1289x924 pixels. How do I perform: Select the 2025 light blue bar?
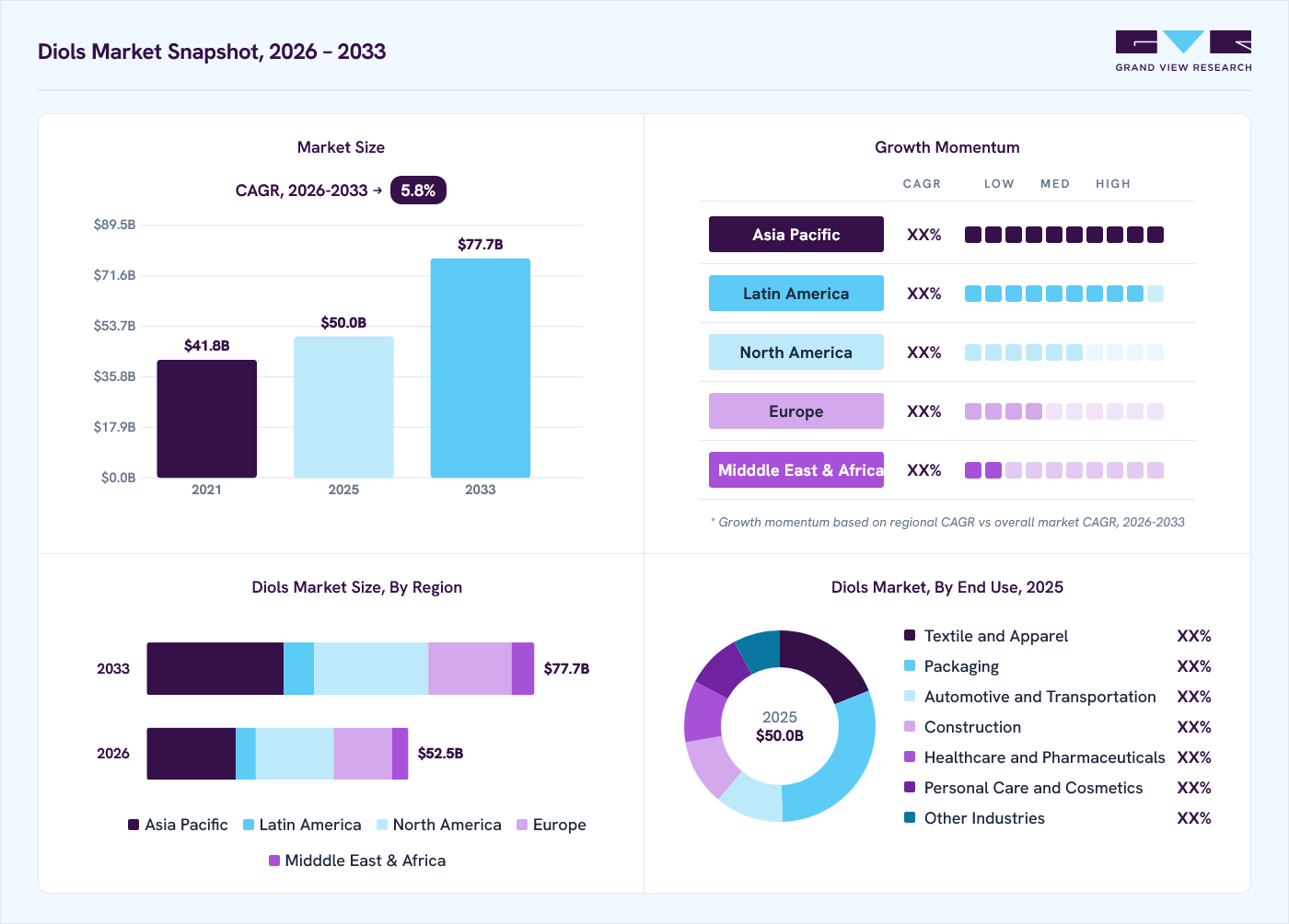click(343, 407)
